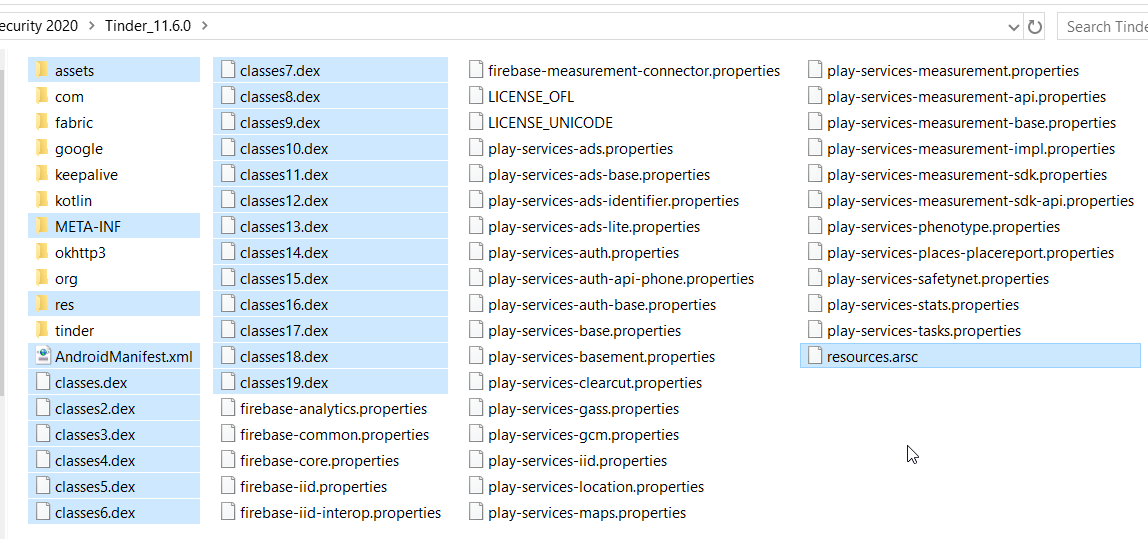Select firebase-common.properties file name
Image resolution: width=1148 pixels, height=544 pixels.
click(x=335, y=434)
